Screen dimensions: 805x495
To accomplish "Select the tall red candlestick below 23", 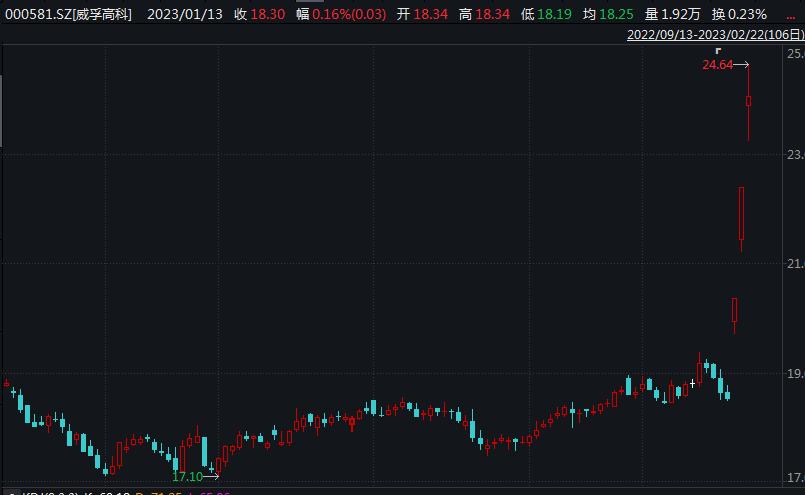I will click(x=742, y=214).
